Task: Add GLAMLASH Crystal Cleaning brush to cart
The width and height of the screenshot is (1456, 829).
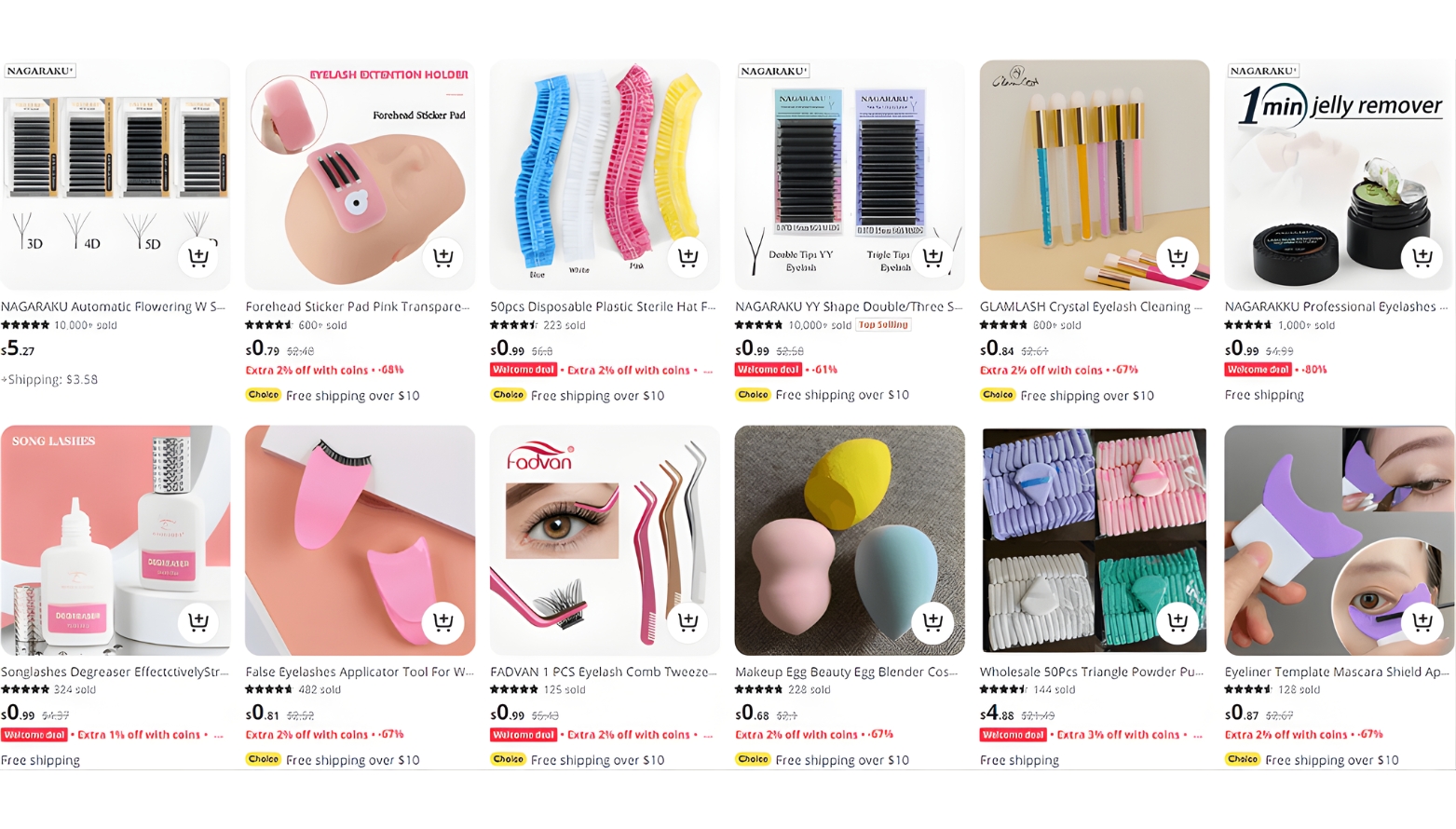Action: click(1177, 257)
